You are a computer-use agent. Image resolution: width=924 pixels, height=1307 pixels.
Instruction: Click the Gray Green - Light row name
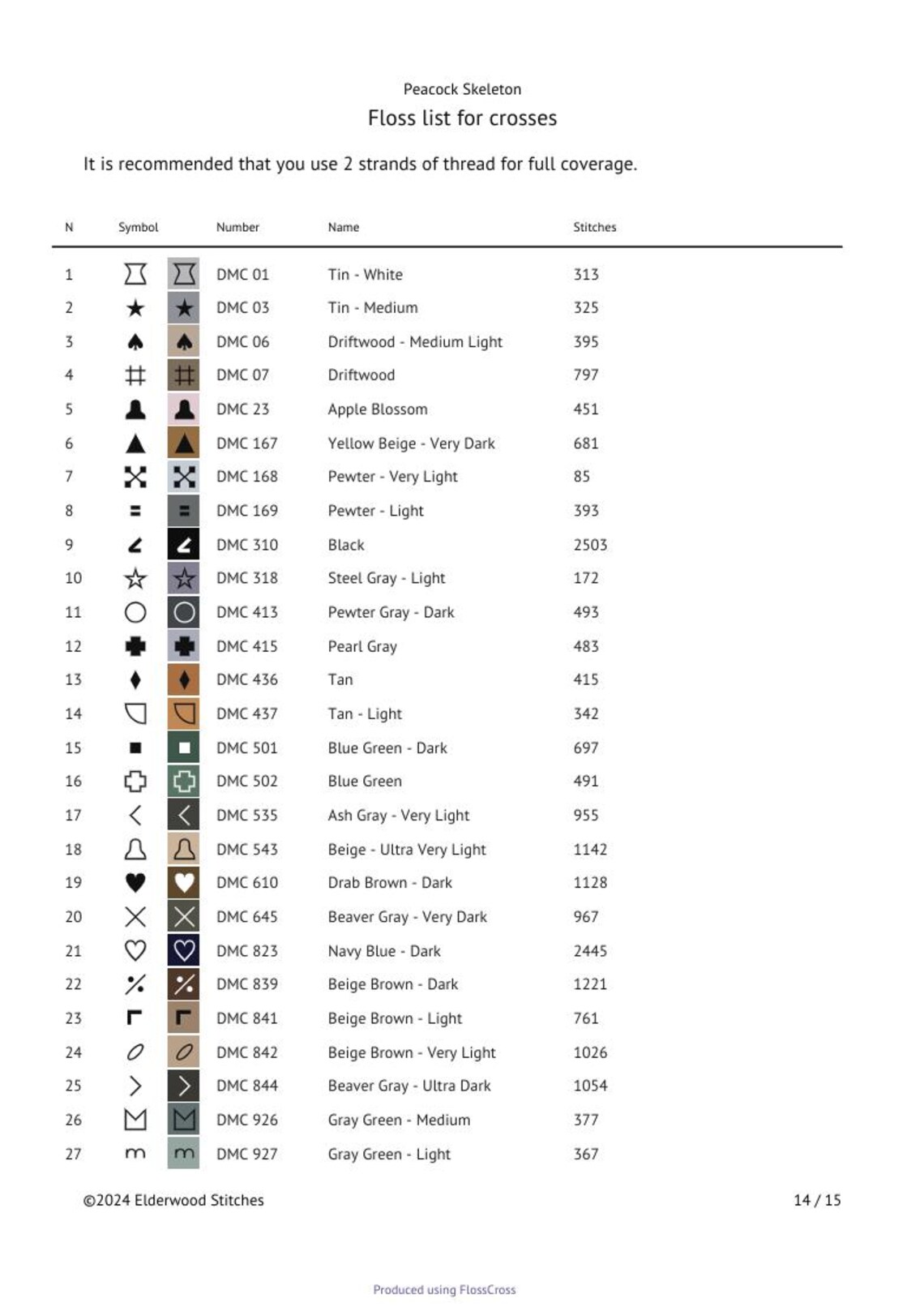coord(389,1155)
